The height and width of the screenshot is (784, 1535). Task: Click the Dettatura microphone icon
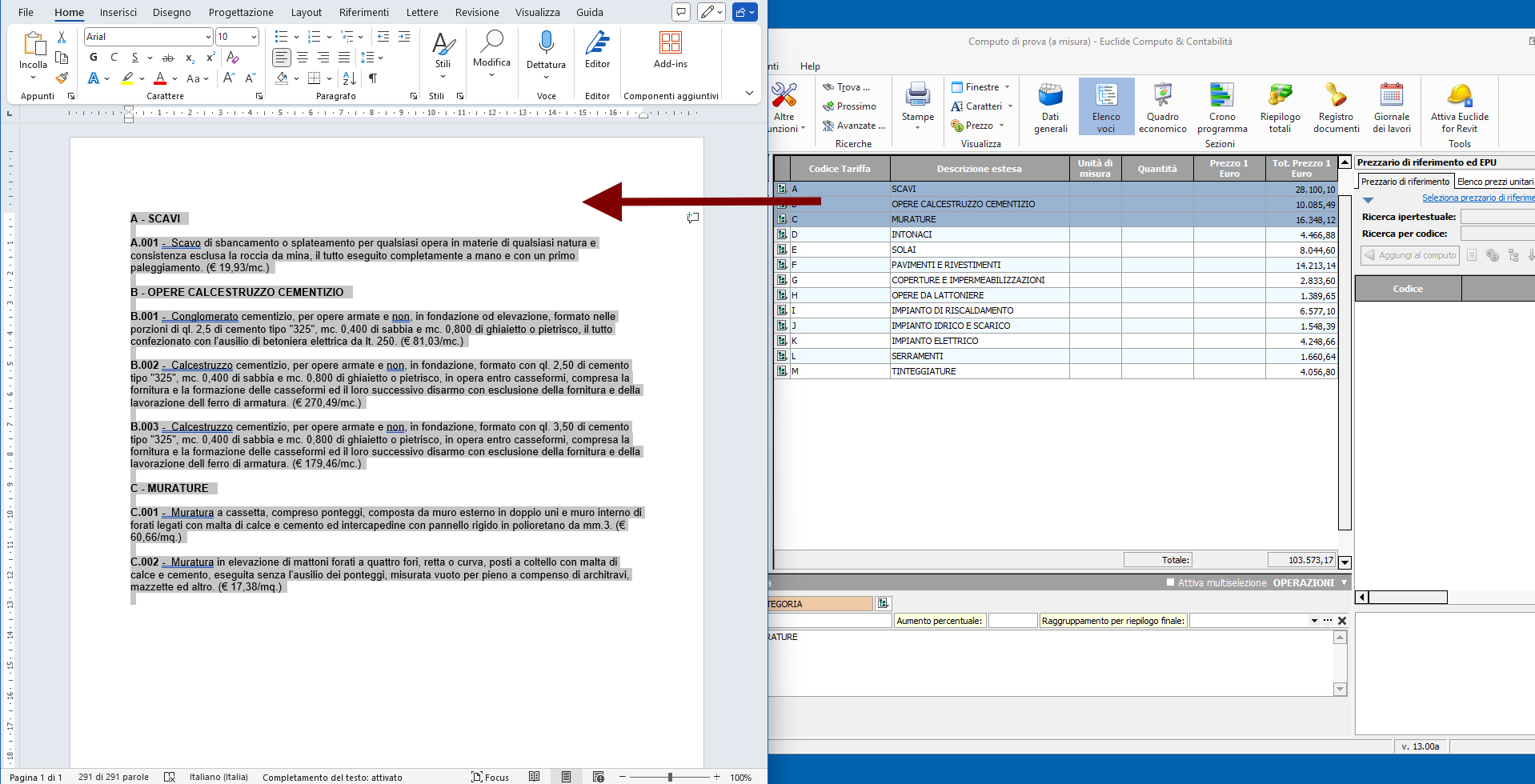point(546,42)
